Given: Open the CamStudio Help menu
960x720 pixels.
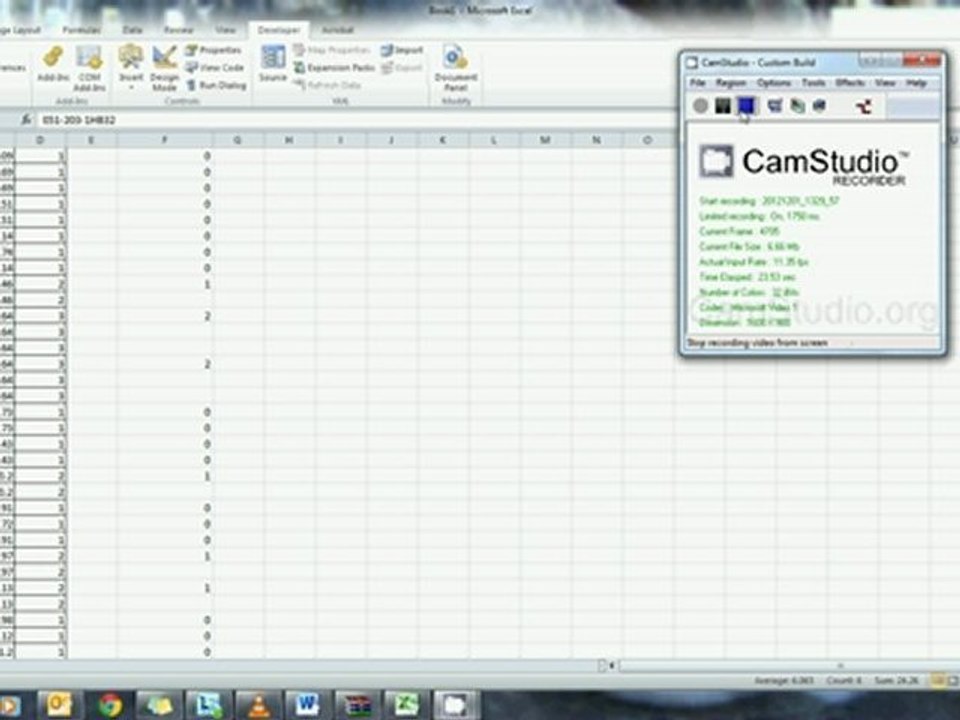Looking at the screenshot, I should tap(916, 83).
